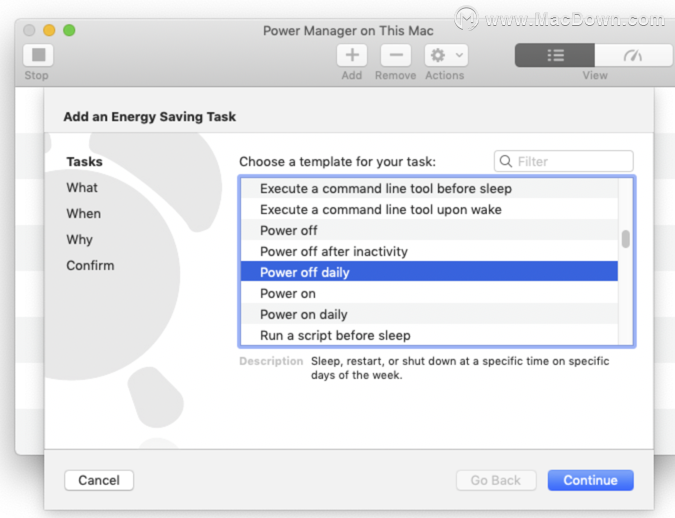This screenshot has height=518, width=675.
Task: Select the Tasks step in sidebar
Action: click(84, 161)
